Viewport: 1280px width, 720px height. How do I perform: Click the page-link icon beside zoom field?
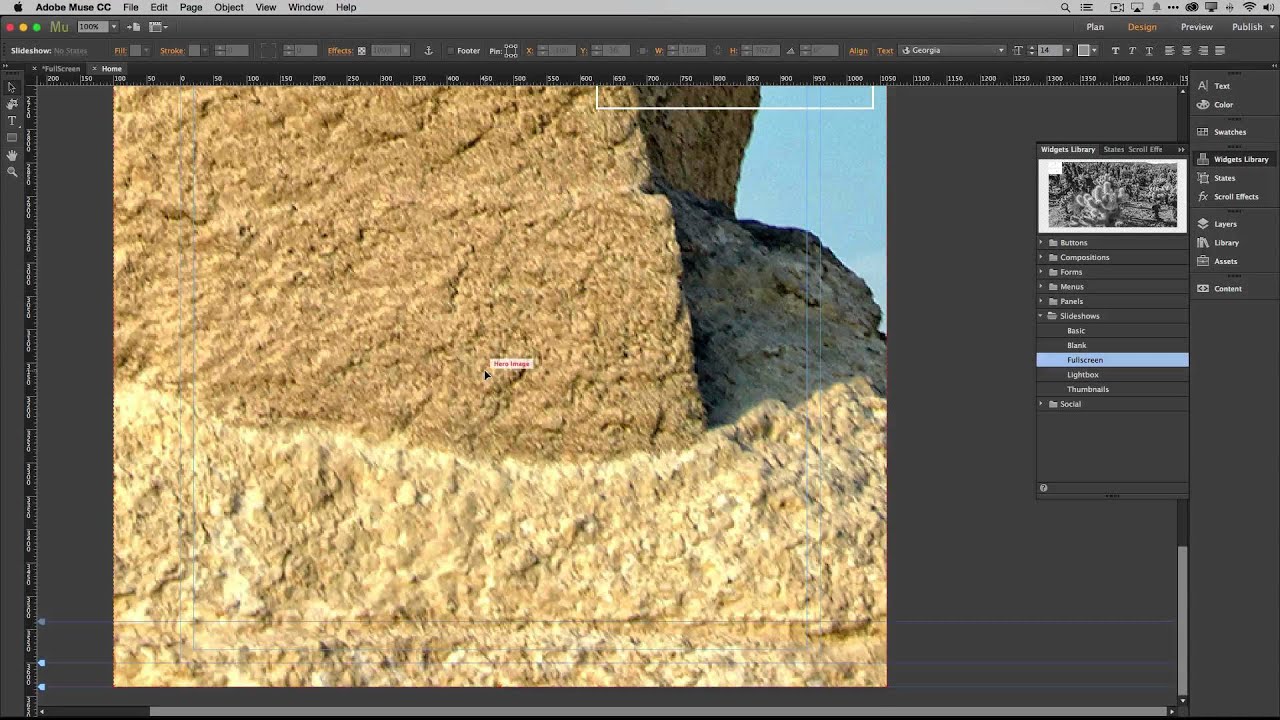click(x=133, y=26)
